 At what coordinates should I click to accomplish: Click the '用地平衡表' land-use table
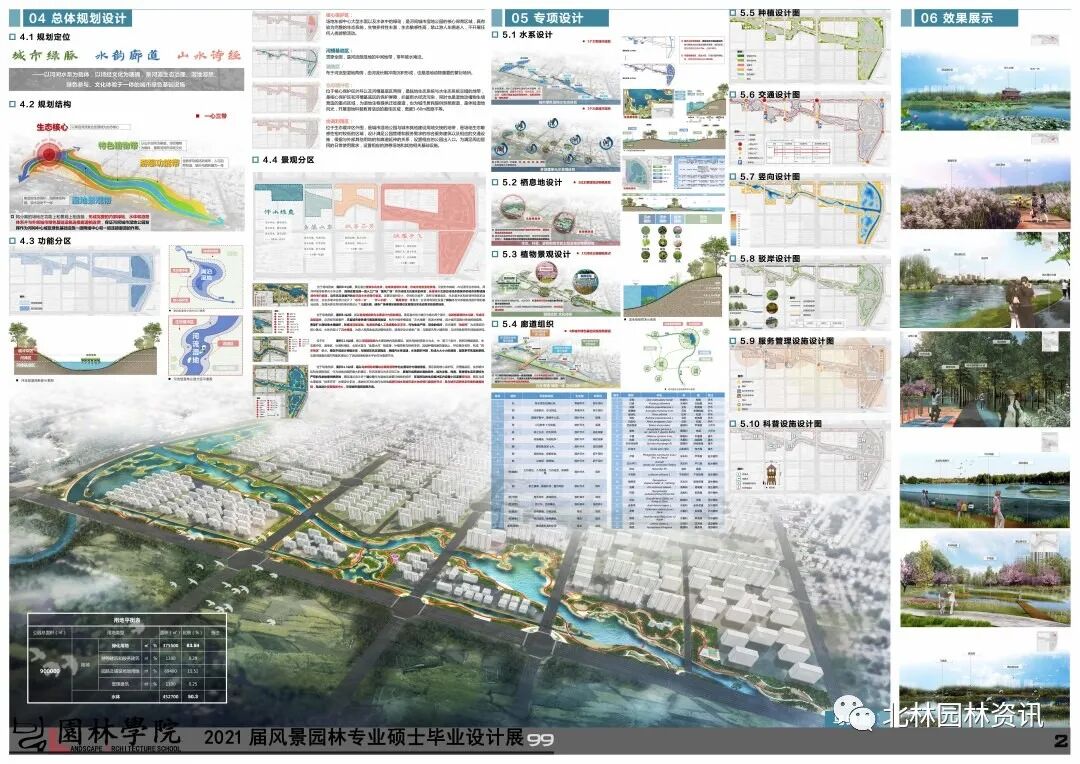click(127, 659)
